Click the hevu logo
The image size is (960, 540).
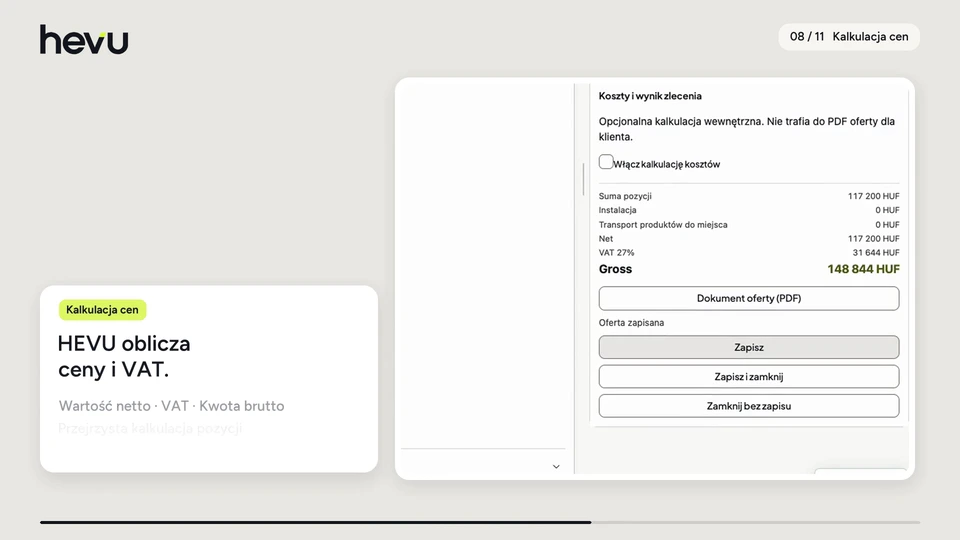coord(84,39)
